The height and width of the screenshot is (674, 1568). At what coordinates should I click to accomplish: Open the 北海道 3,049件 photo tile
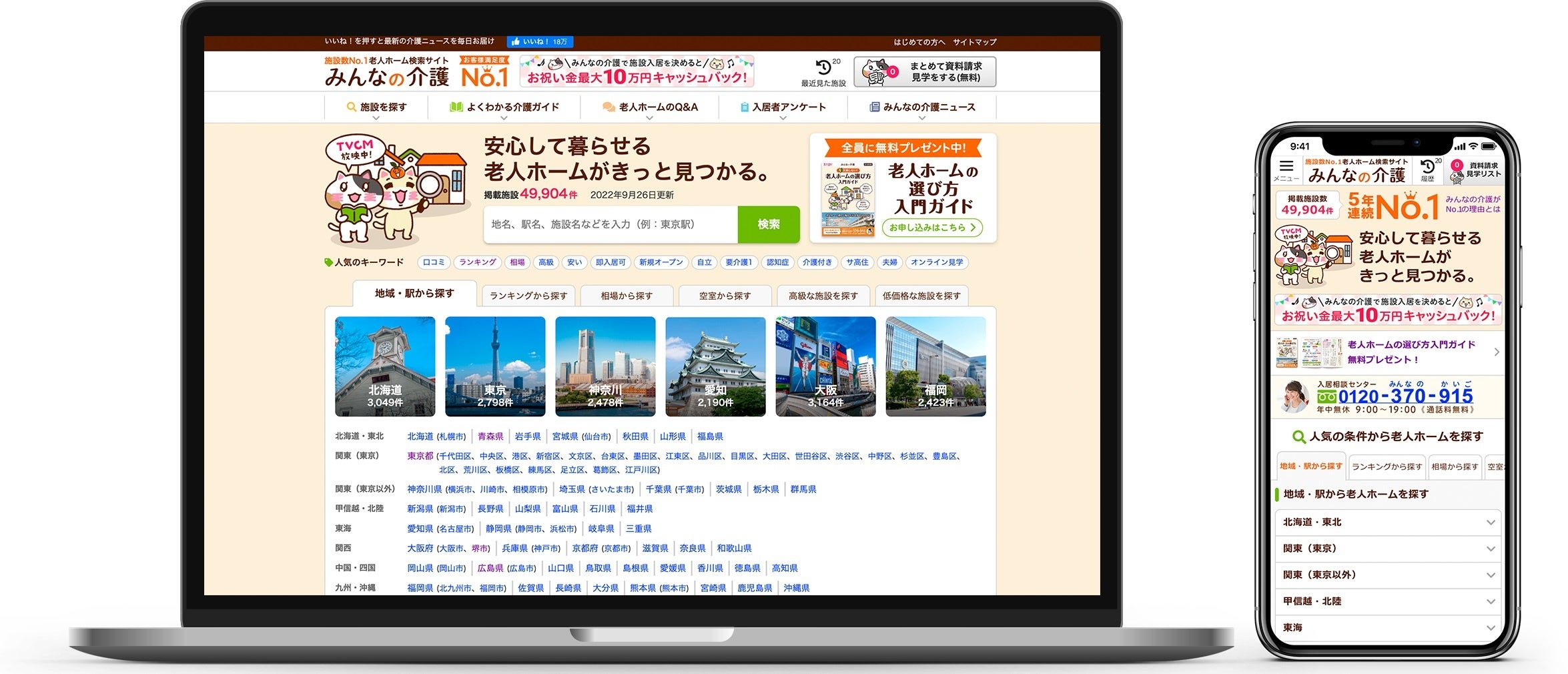click(x=385, y=366)
